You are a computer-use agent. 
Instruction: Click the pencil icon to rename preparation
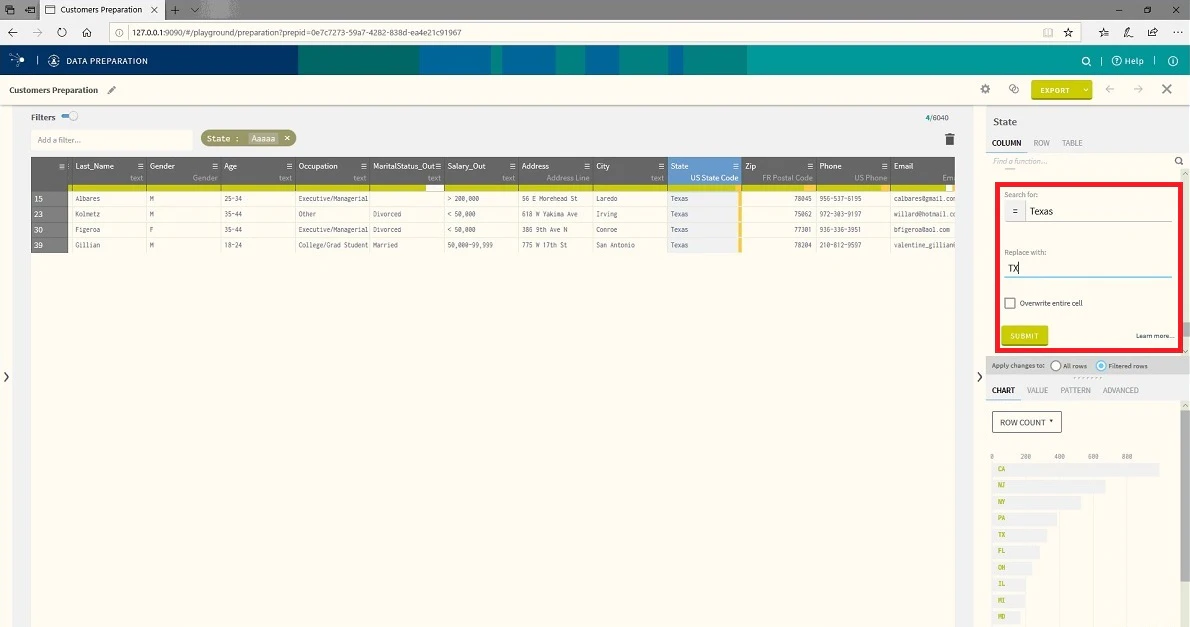[112, 90]
